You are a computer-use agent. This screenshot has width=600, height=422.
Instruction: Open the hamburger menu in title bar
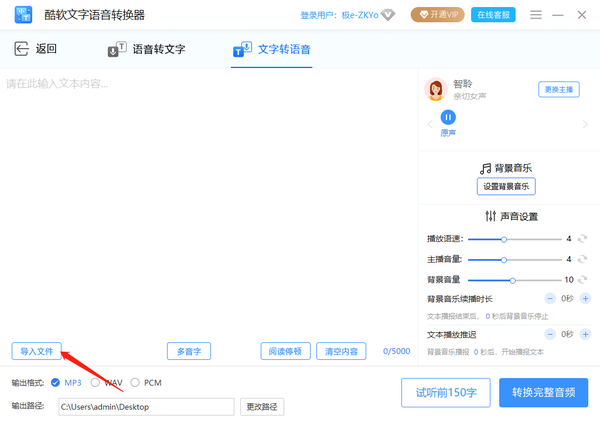[x=536, y=15]
